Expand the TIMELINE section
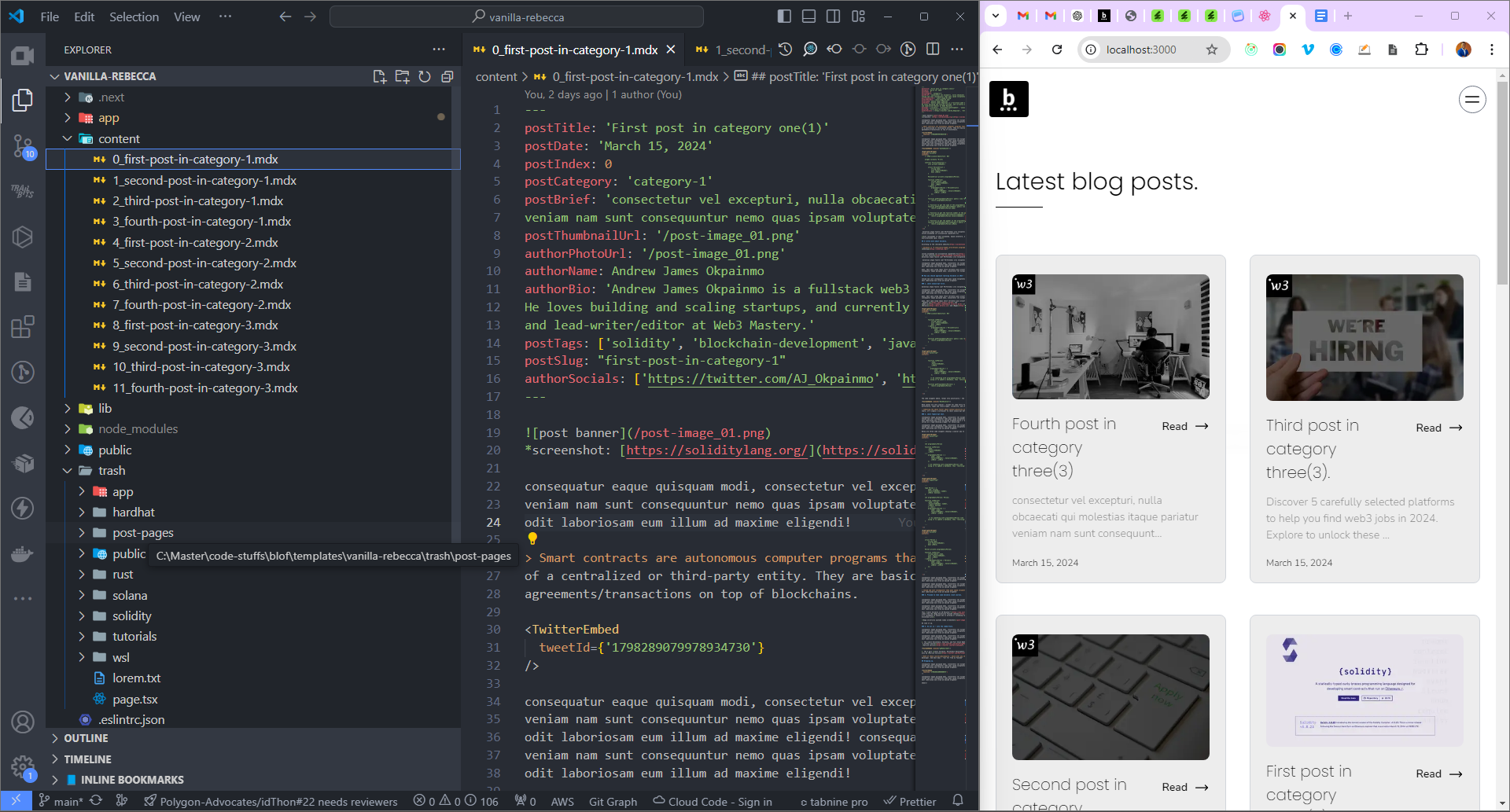 (x=253, y=759)
